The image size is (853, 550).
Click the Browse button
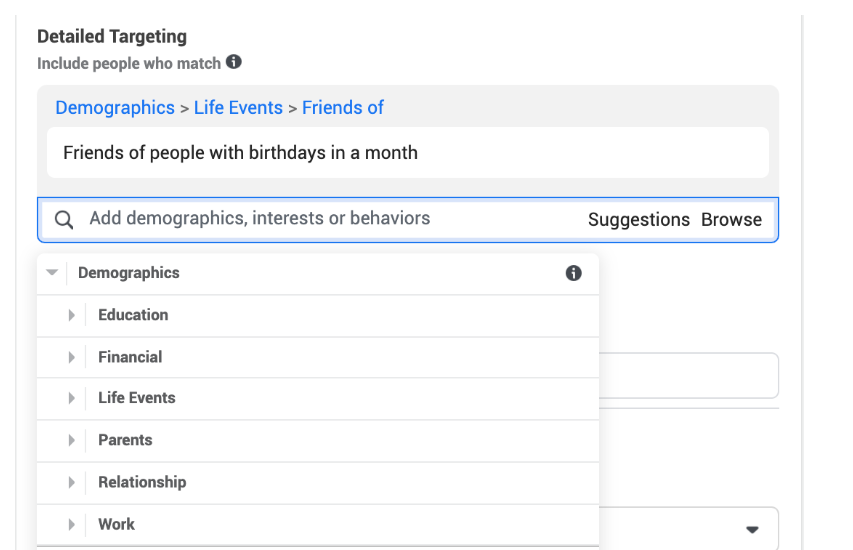click(x=731, y=220)
